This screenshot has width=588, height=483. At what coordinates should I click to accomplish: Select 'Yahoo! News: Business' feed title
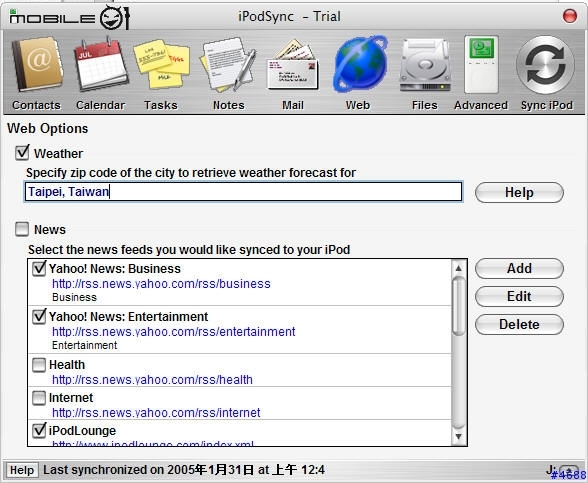pos(115,268)
